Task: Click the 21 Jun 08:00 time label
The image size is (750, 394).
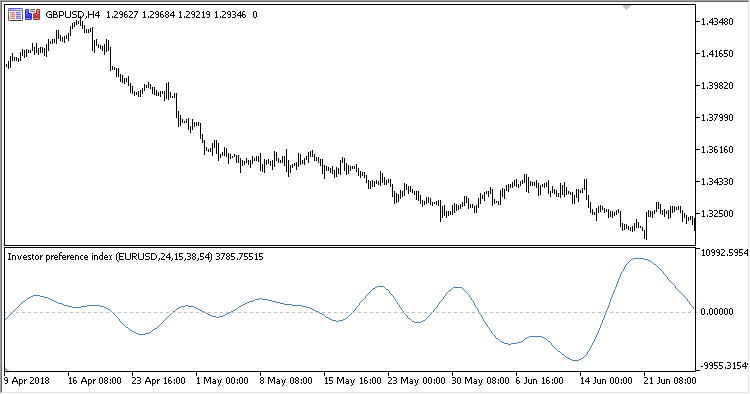Action: click(x=670, y=381)
